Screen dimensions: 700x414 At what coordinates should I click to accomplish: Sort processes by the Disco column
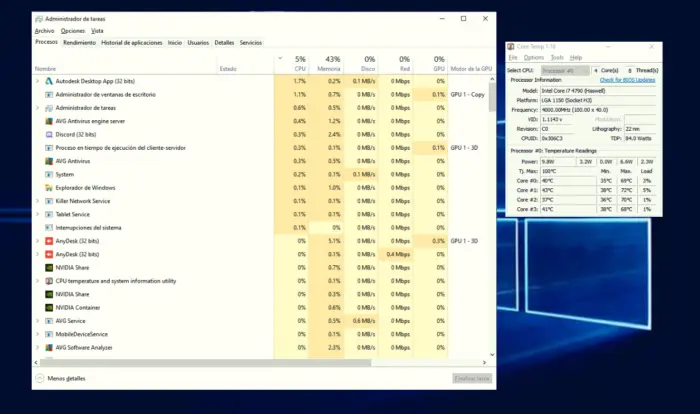361,63
